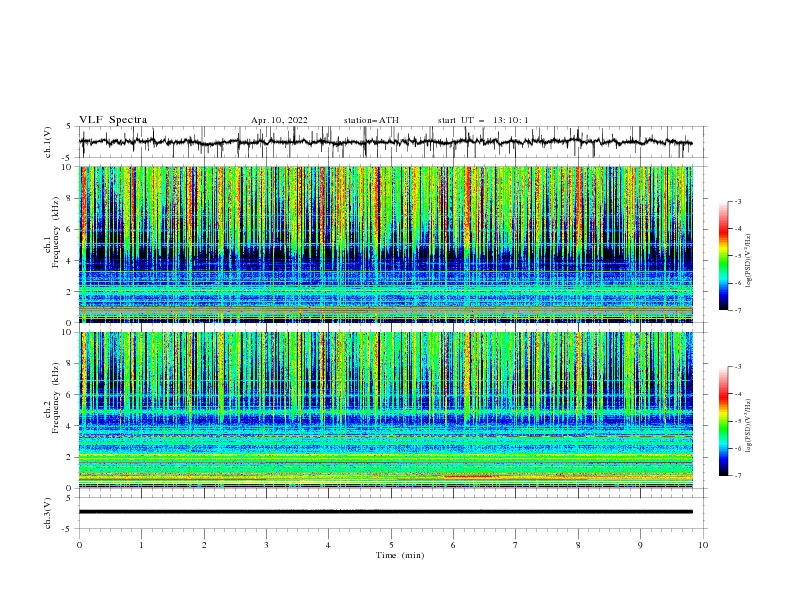Select the ch.1 waveform trace panel
This screenshot has height=612, width=792.
[x=393, y=142]
